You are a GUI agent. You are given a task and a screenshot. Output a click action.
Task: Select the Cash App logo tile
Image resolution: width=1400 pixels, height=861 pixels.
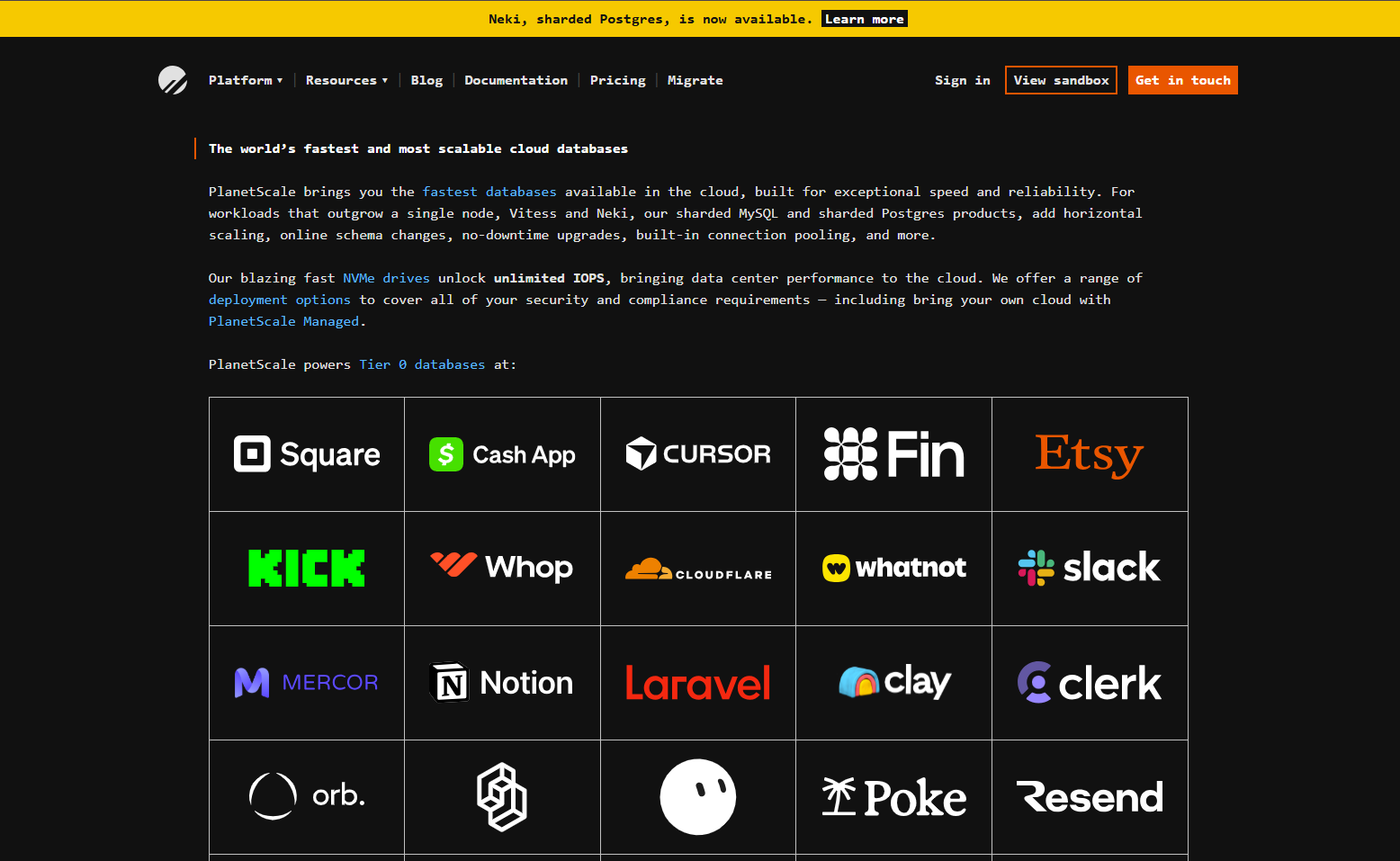click(x=502, y=454)
